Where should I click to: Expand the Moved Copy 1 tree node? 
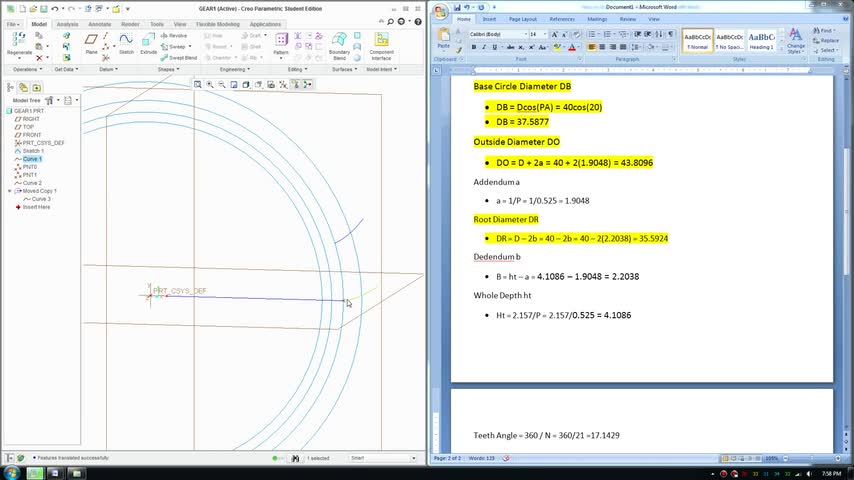(x=9, y=191)
